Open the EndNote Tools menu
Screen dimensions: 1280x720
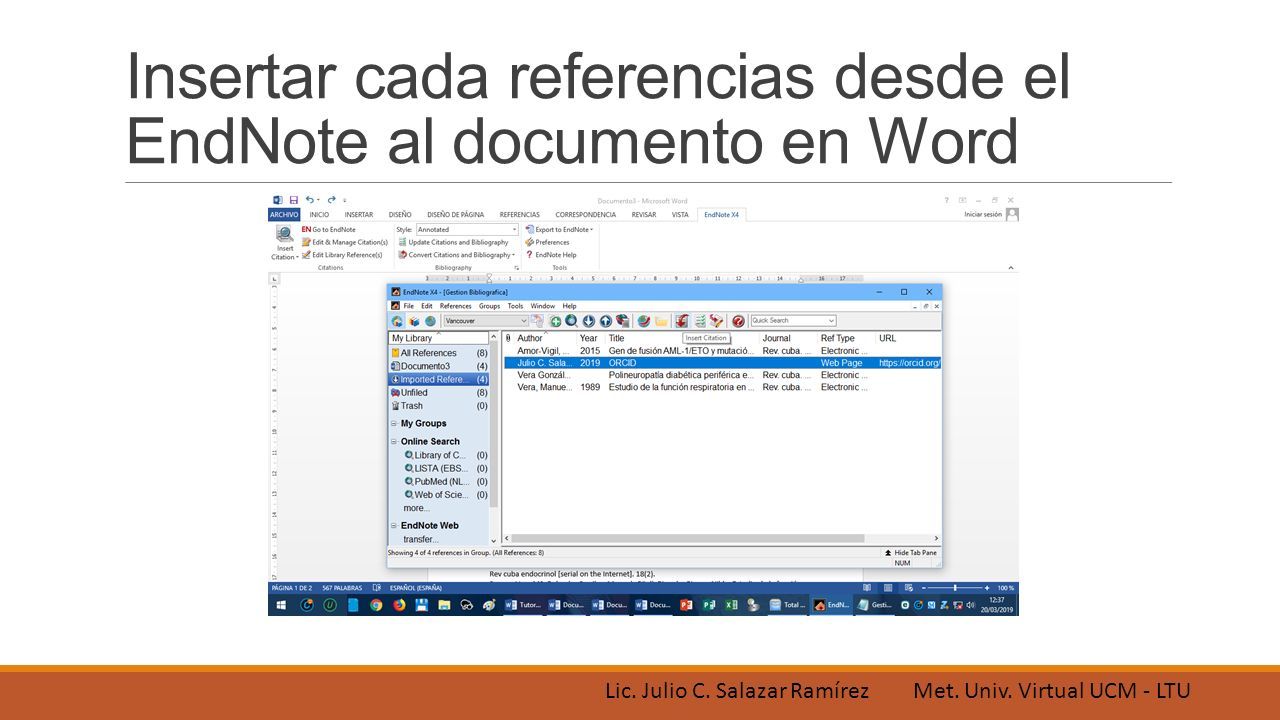515,306
